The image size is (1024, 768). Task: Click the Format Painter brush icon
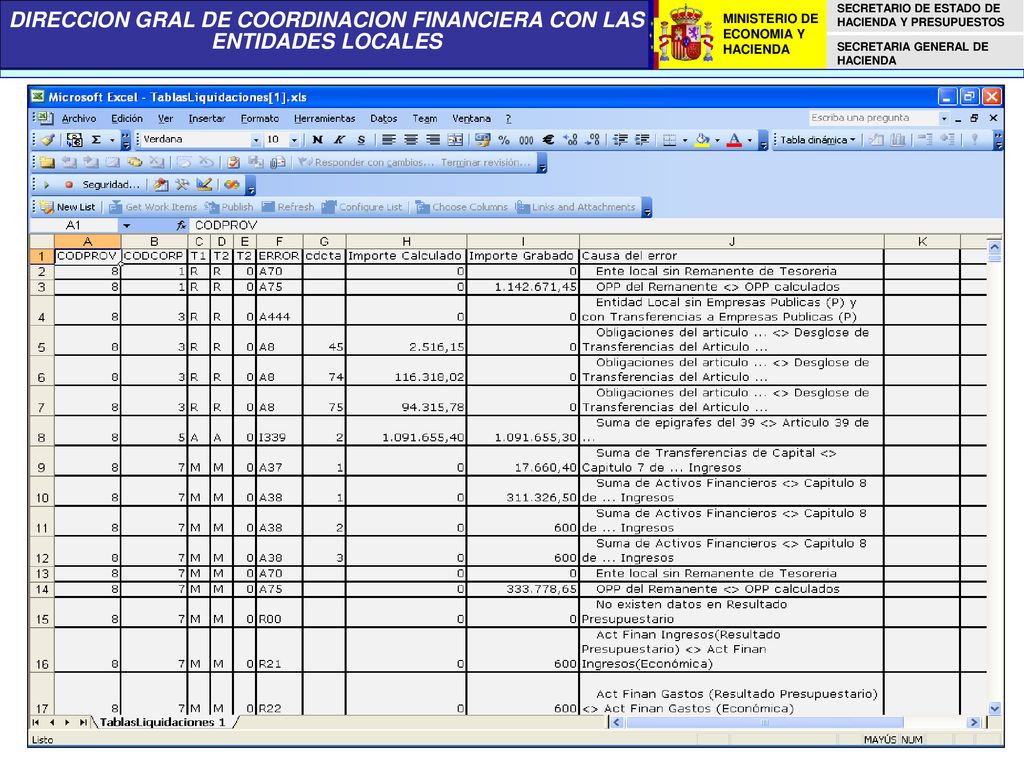coord(48,140)
